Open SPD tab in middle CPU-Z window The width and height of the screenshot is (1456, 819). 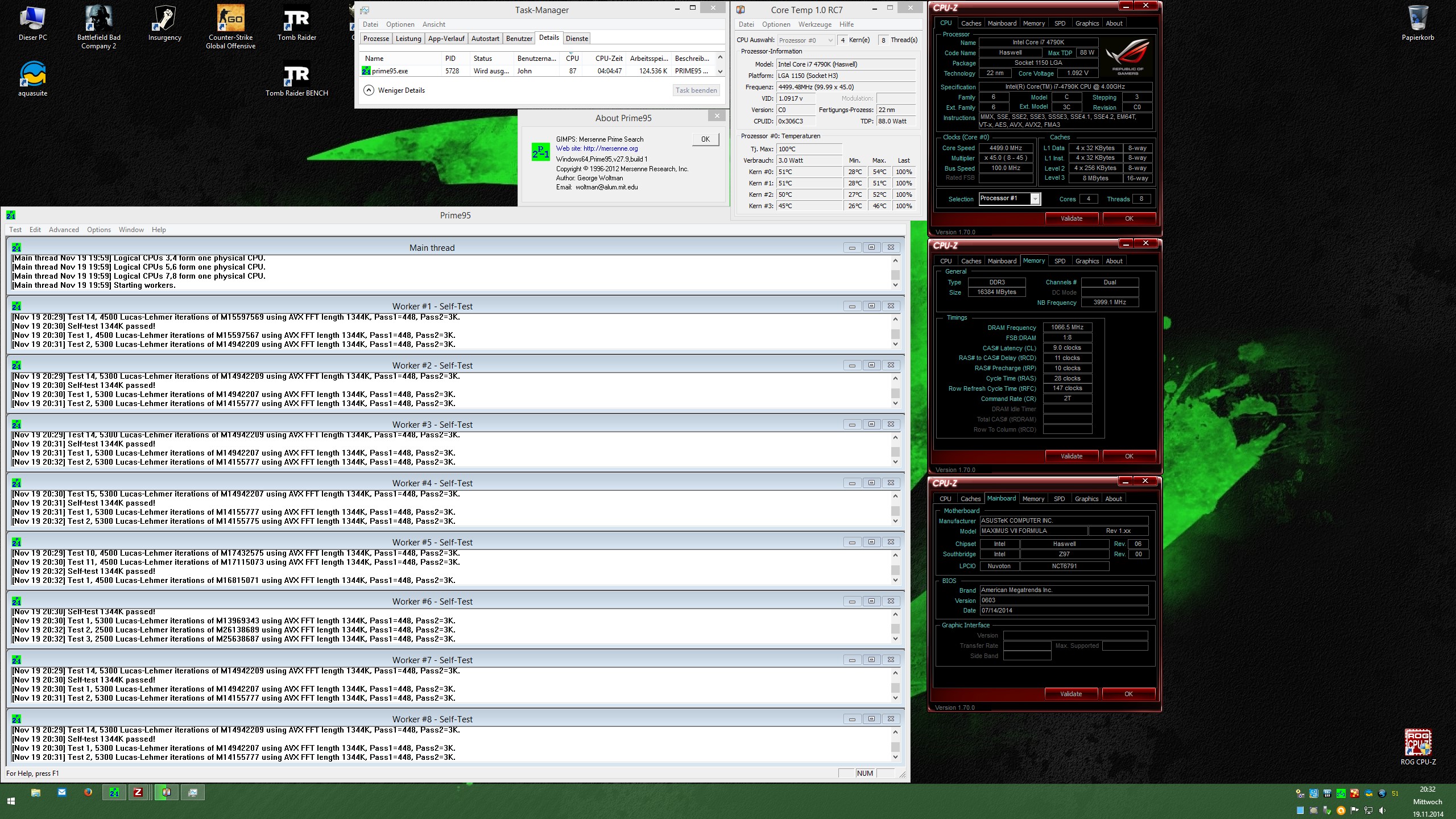coord(1060,261)
